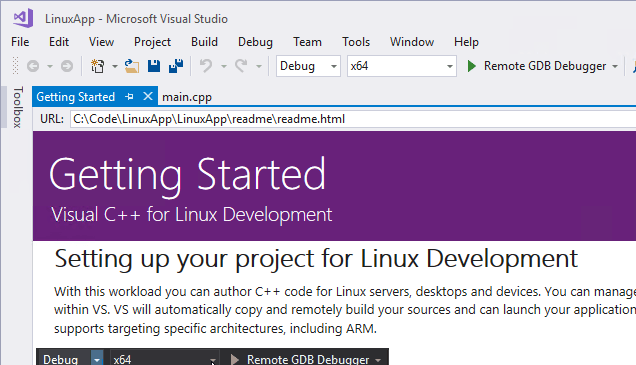The height and width of the screenshot is (365, 636).
Task: Click the Navigate Backward arrow icon
Action: coord(33,66)
